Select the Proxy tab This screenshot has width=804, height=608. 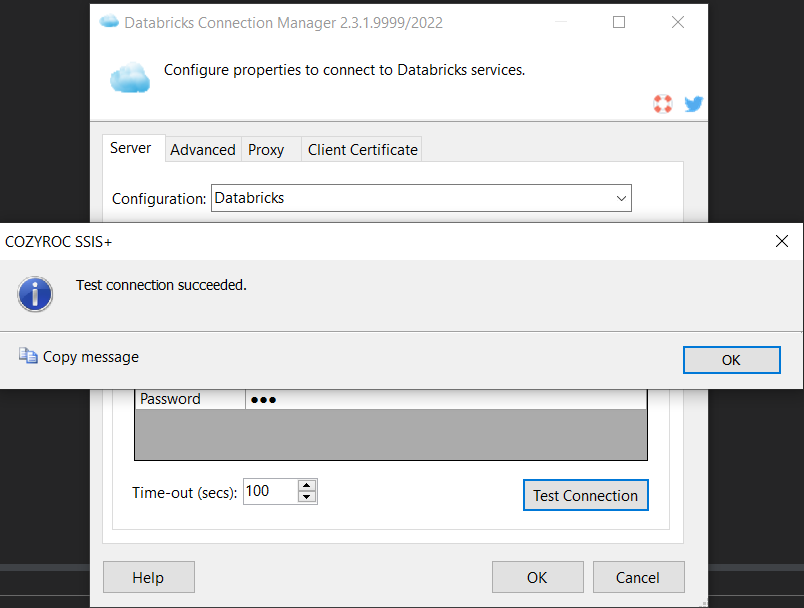[x=266, y=149]
